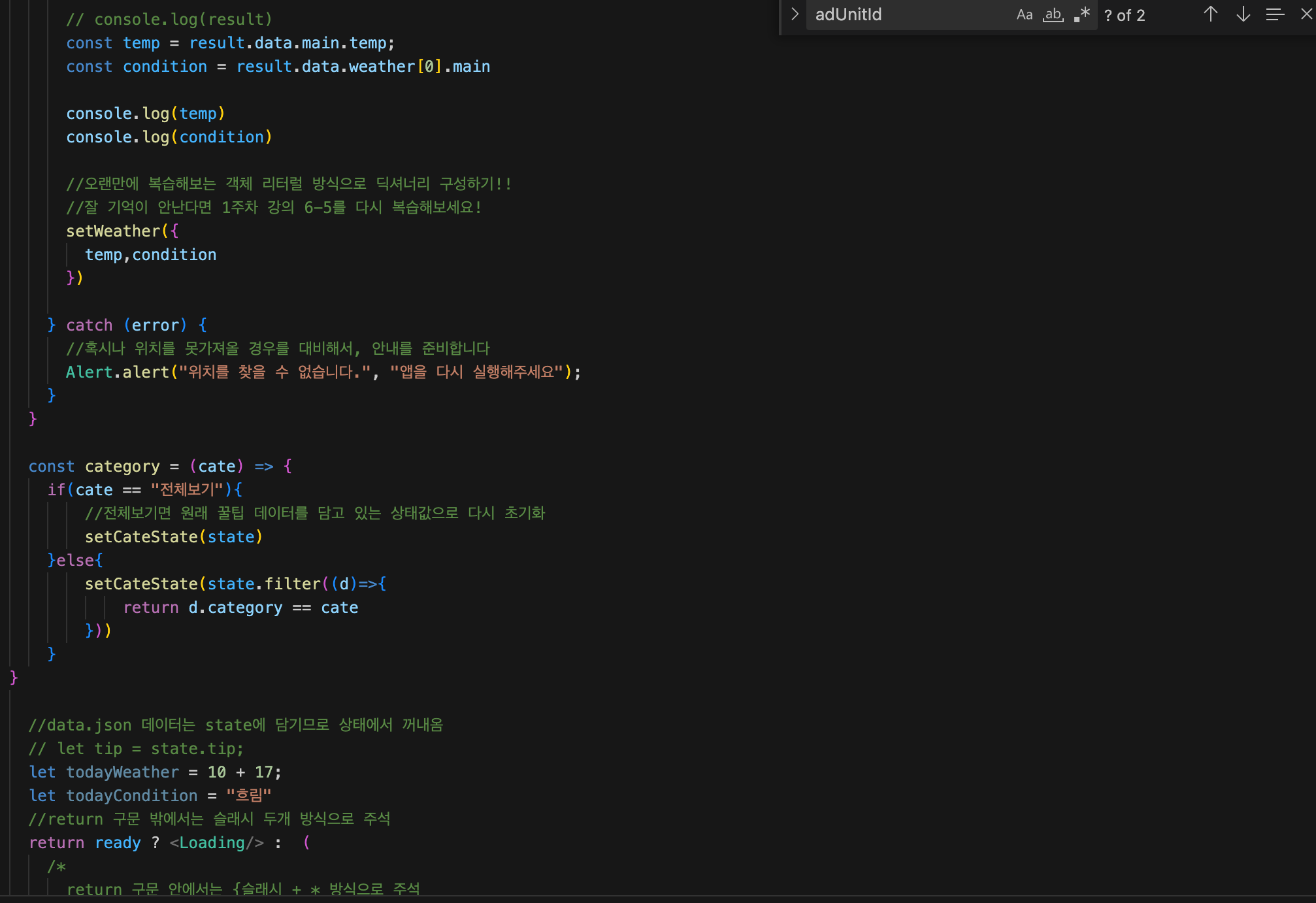Click the "if(cate == "전체보기"){" condition line
This screenshot has height=903, width=1316.
[145, 490]
